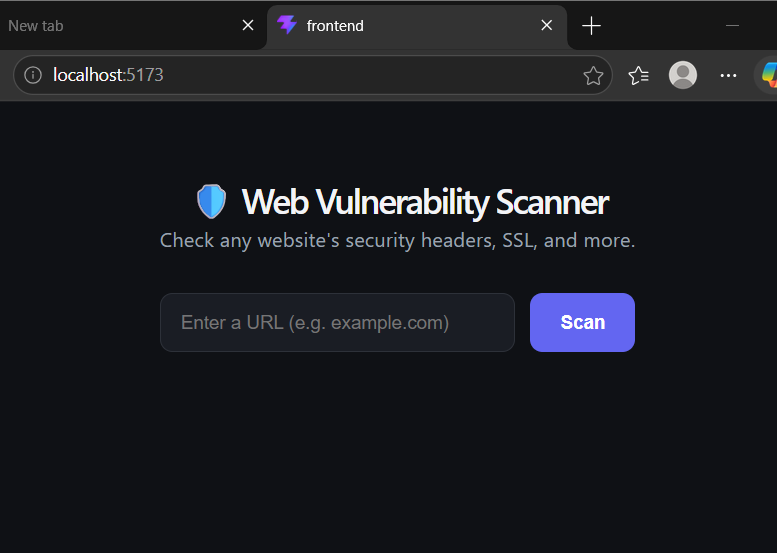Open a new browser tab with plus button
Viewport: 777px width, 553px height.
591,26
